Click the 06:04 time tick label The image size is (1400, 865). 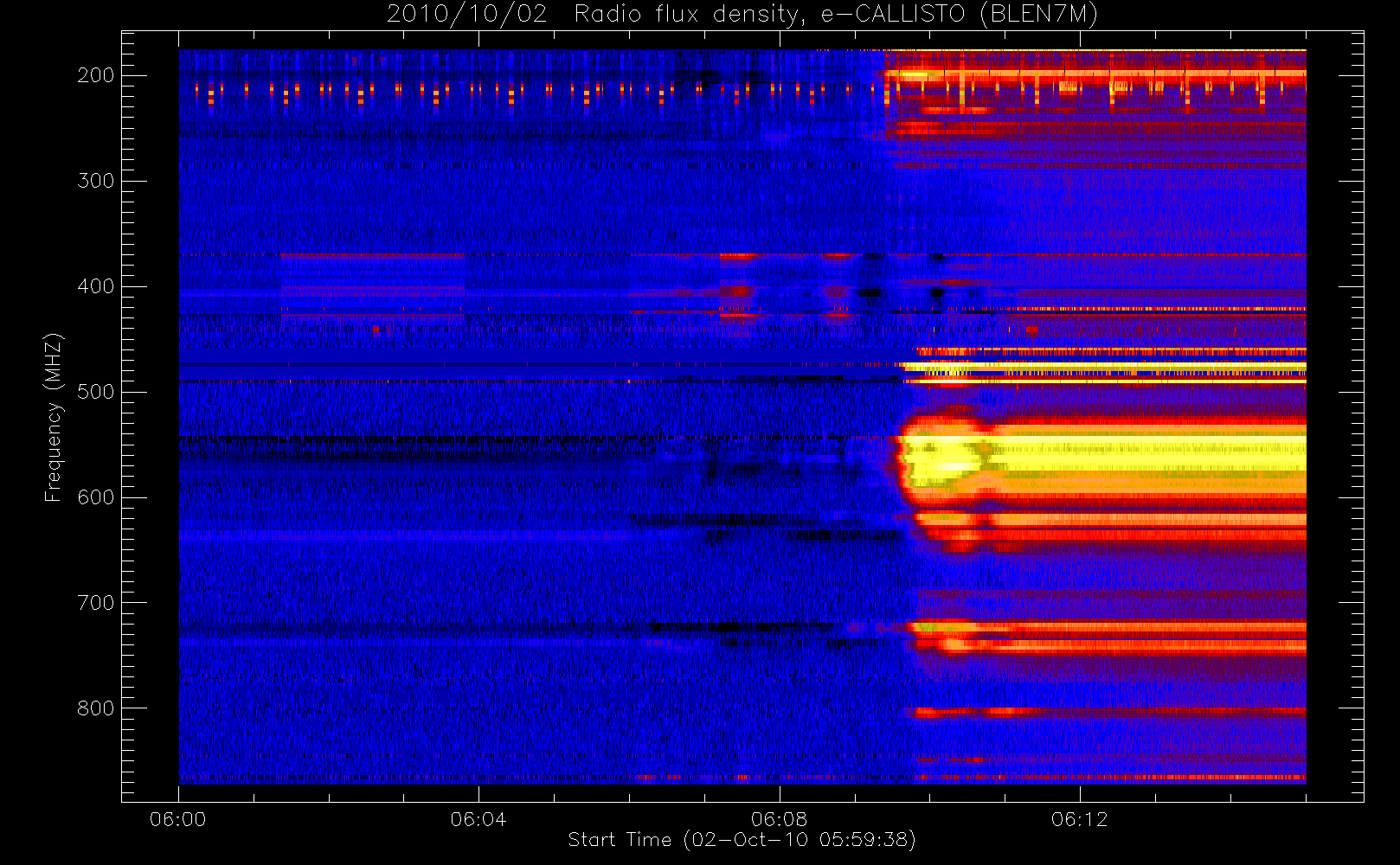point(478,819)
